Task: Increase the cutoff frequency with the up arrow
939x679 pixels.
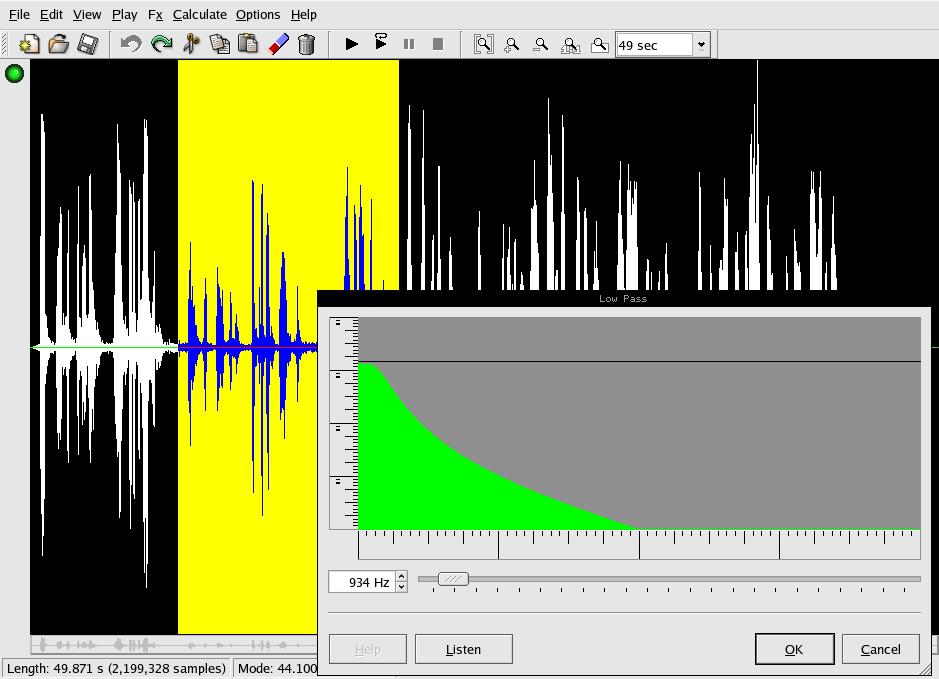Action: (x=401, y=576)
